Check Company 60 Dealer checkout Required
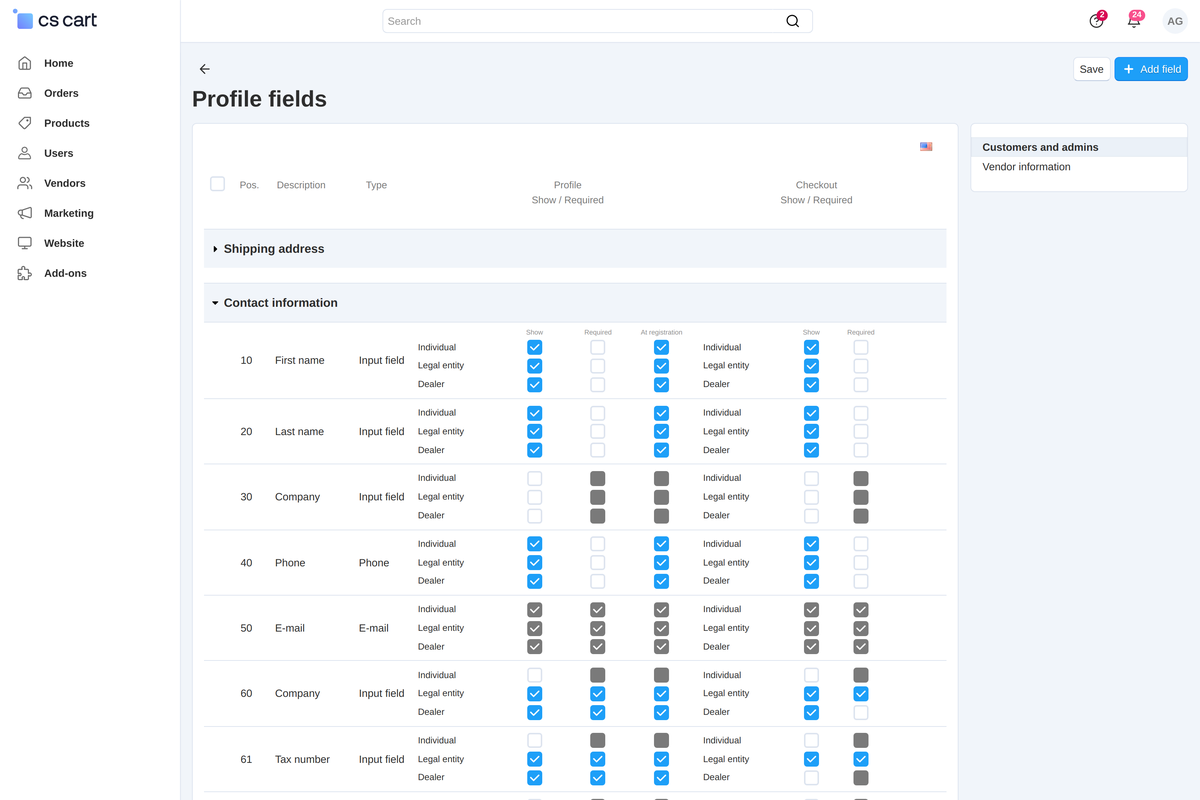 (x=861, y=712)
